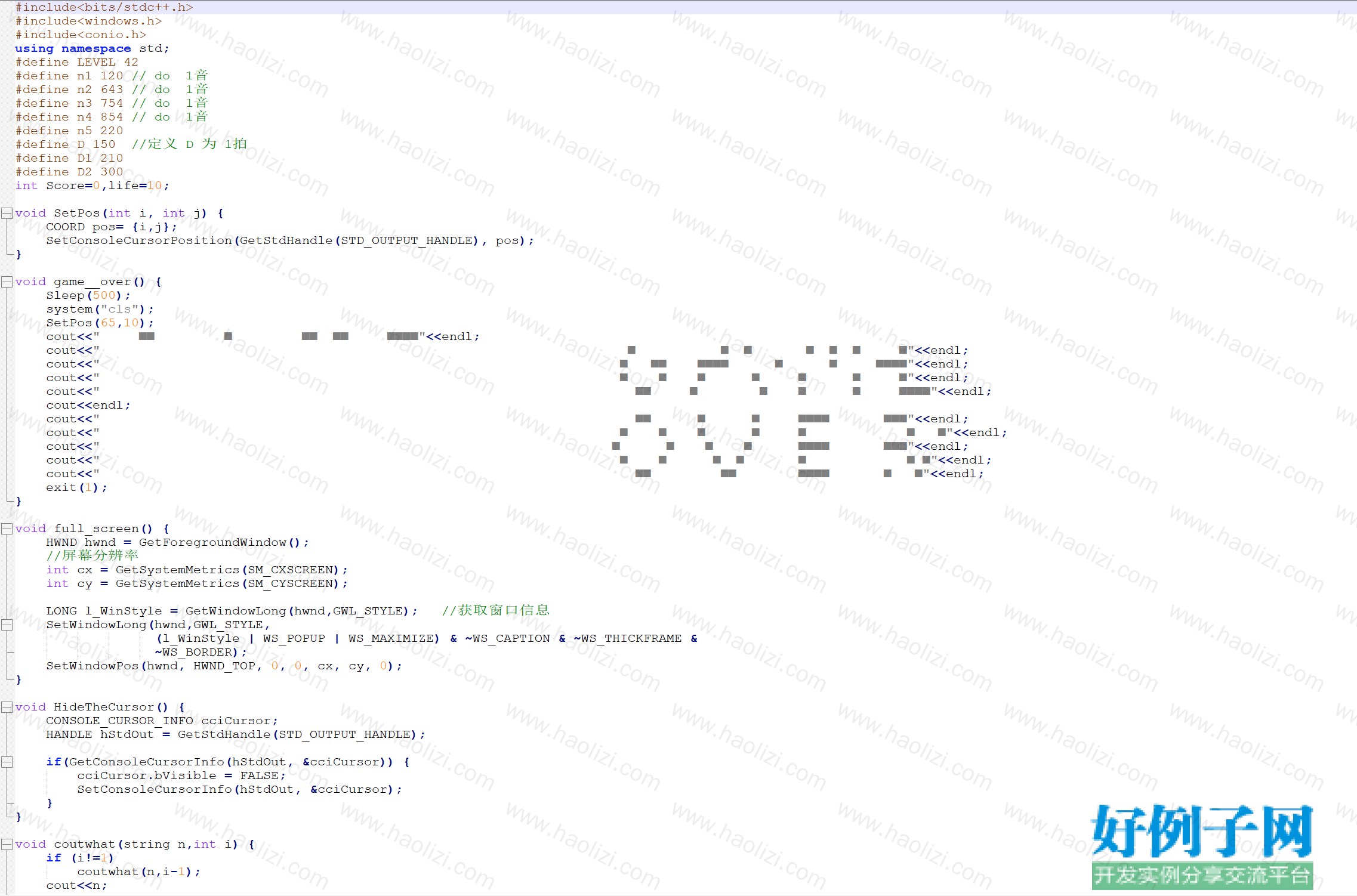The height and width of the screenshot is (896, 1357).
Task: Click the 'exit(1);' line
Action: pyautogui.click(x=77, y=487)
